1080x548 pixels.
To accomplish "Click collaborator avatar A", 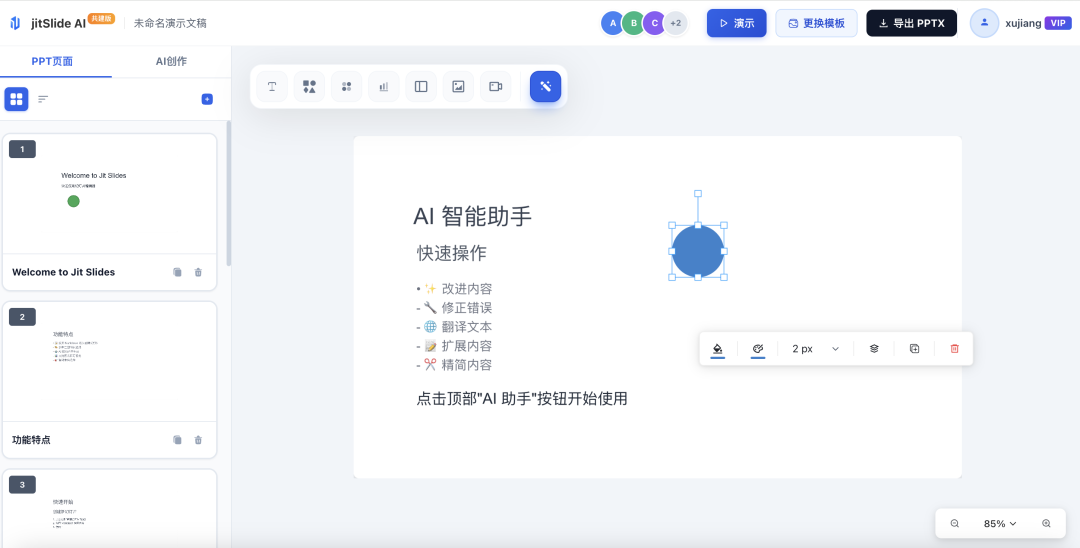I will pos(612,23).
